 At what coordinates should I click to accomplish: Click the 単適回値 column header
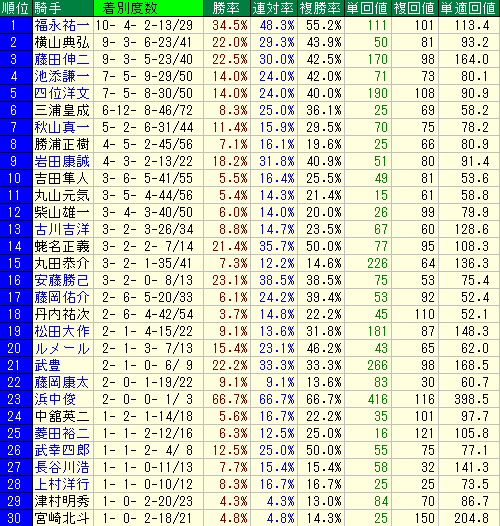pyautogui.click(x=468, y=8)
